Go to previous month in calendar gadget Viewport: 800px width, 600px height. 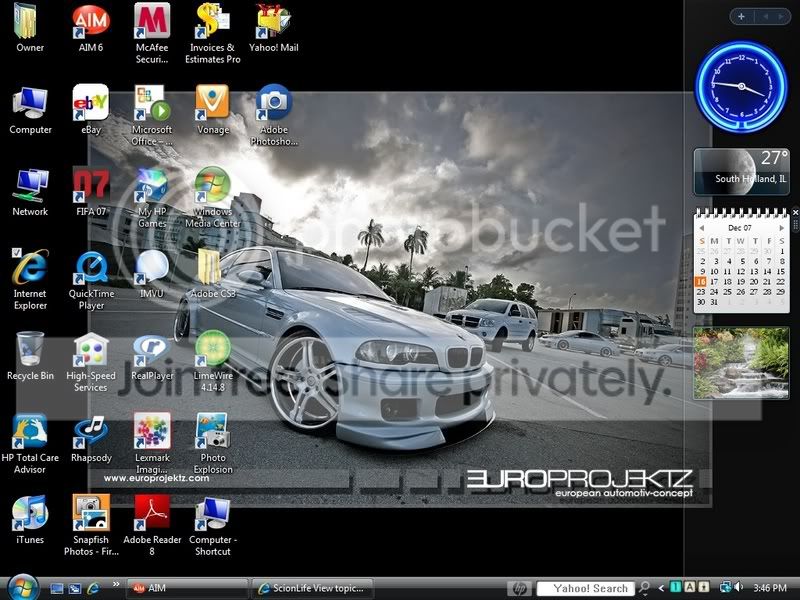(x=702, y=228)
